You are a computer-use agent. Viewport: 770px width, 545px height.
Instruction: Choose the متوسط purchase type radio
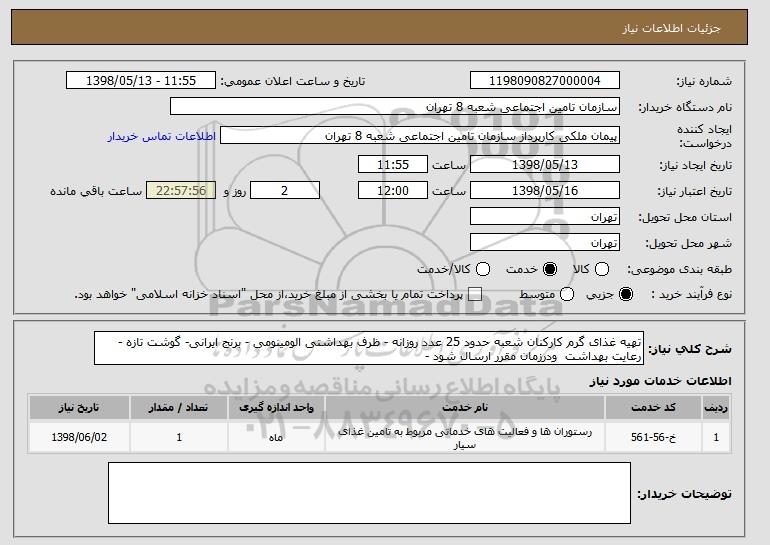pos(567,294)
